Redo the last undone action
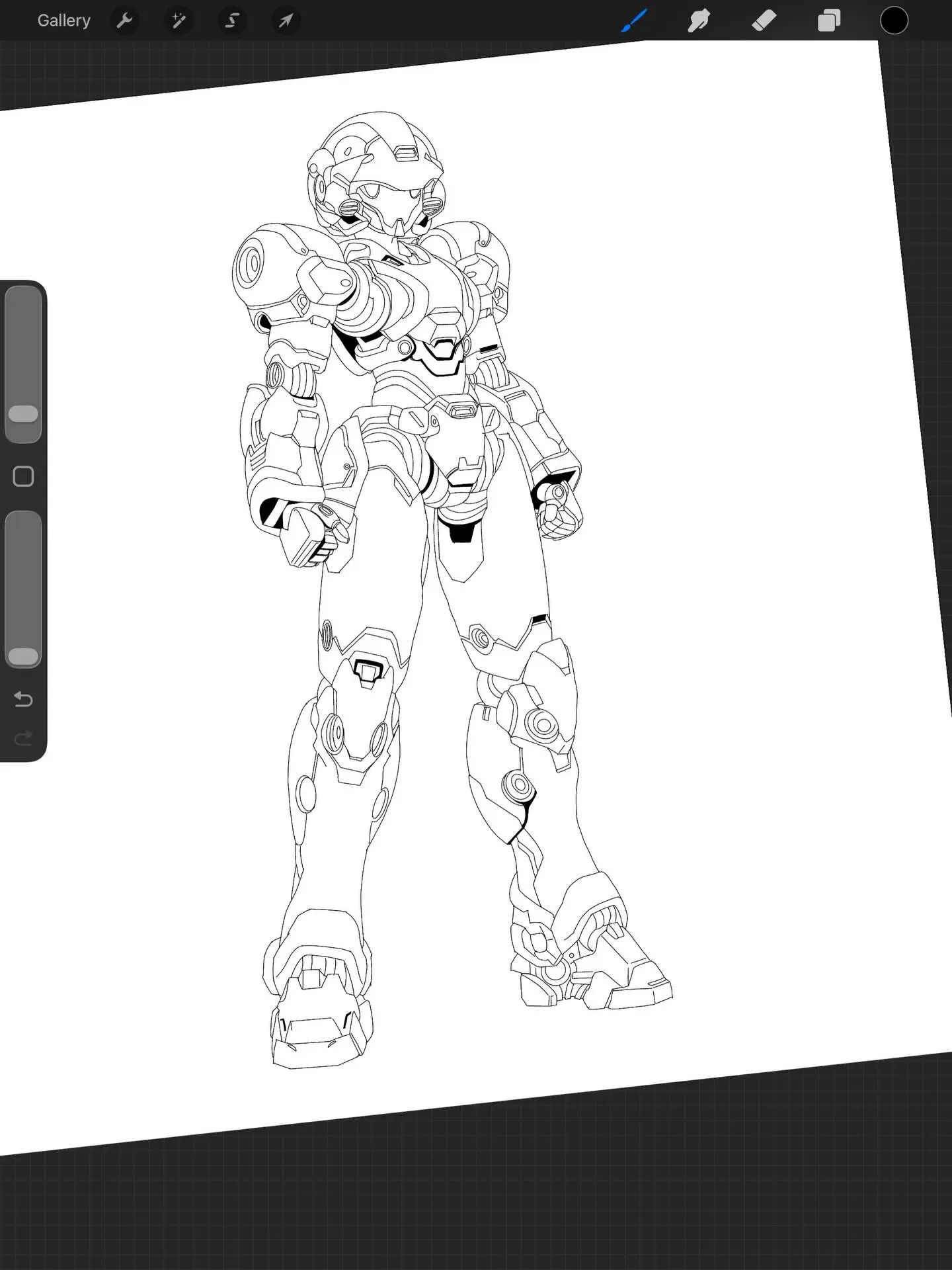952x1270 pixels. tap(23, 738)
